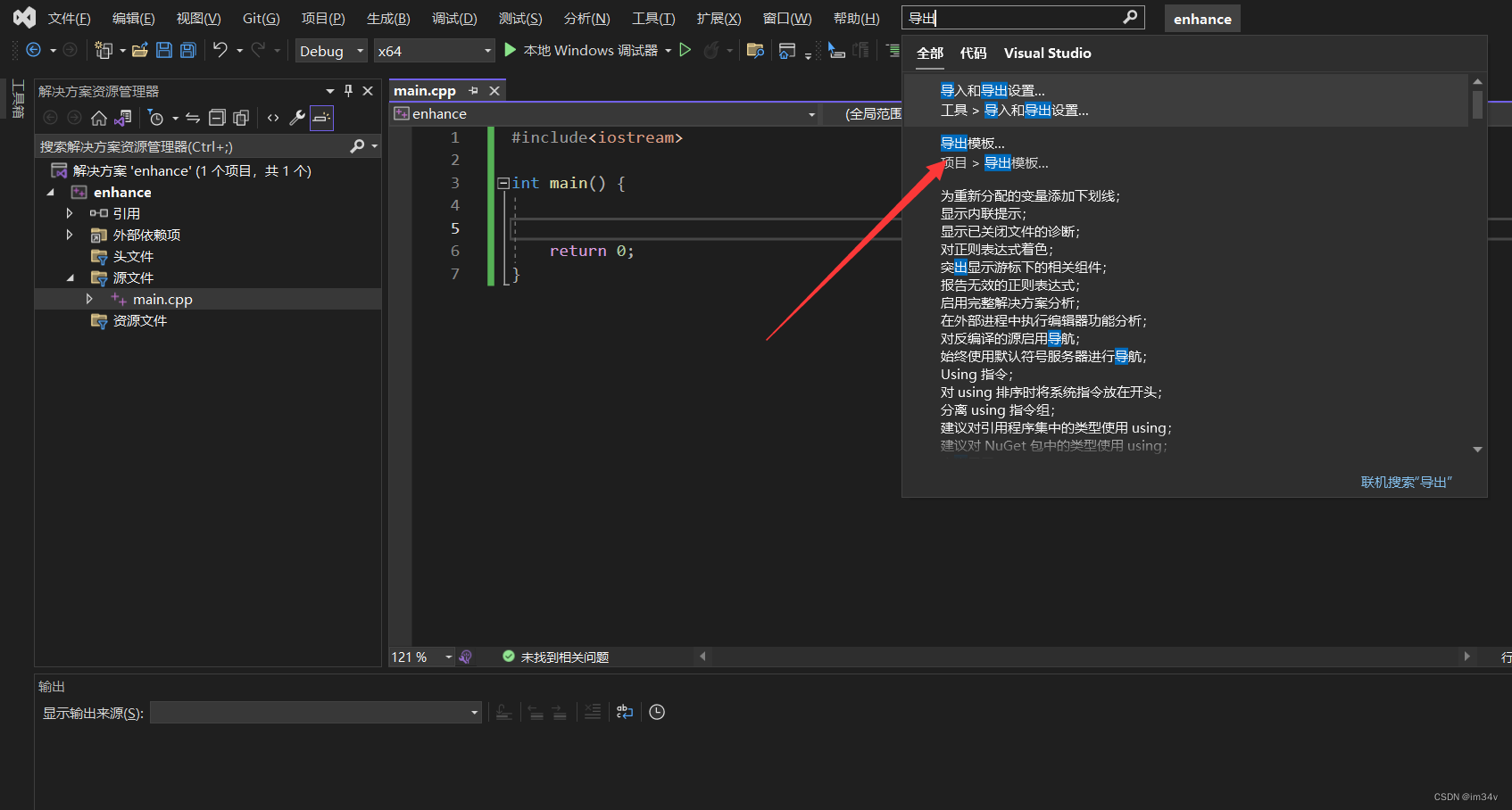This screenshot has height=810, width=1512.
Task: Select the 全部 search results tab
Action: [930, 54]
